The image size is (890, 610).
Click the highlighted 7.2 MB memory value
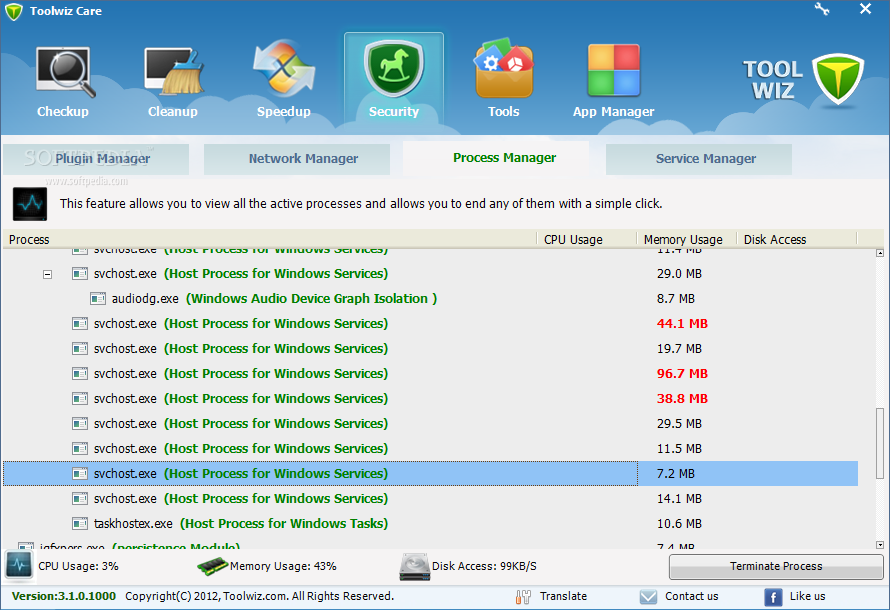(x=675, y=473)
